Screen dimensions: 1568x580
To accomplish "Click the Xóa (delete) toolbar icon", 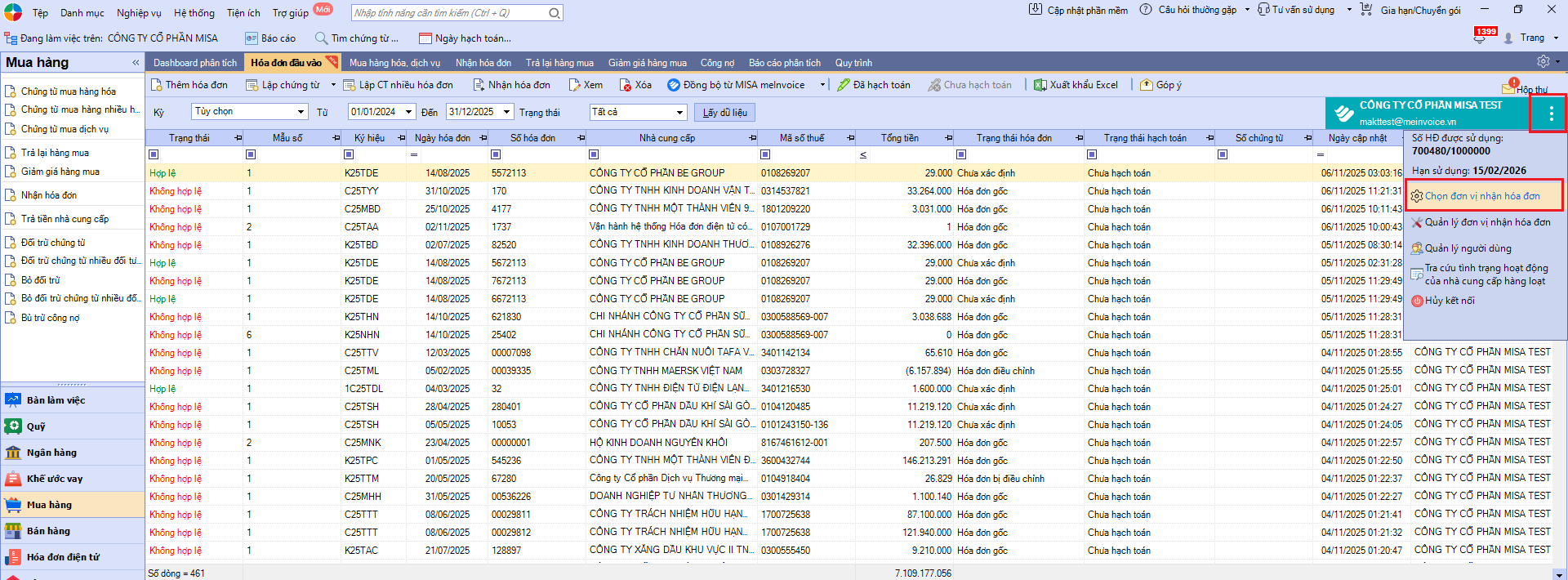I will coord(626,85).
